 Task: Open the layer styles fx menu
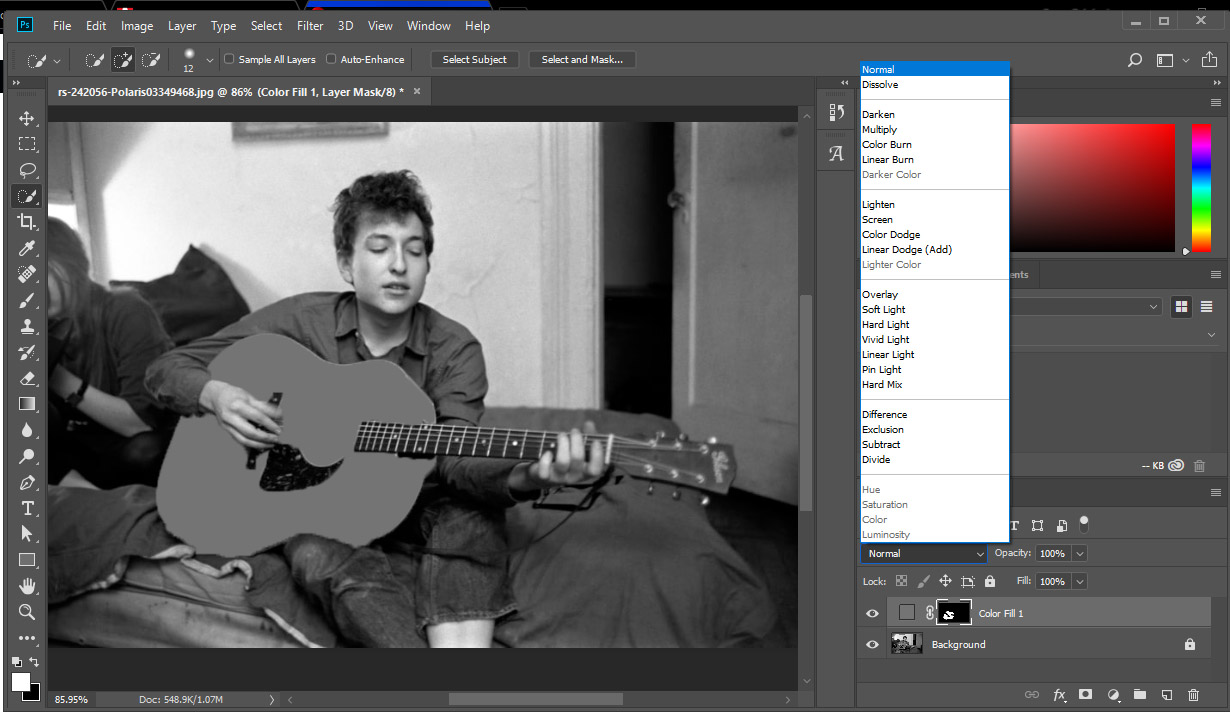1059,694
